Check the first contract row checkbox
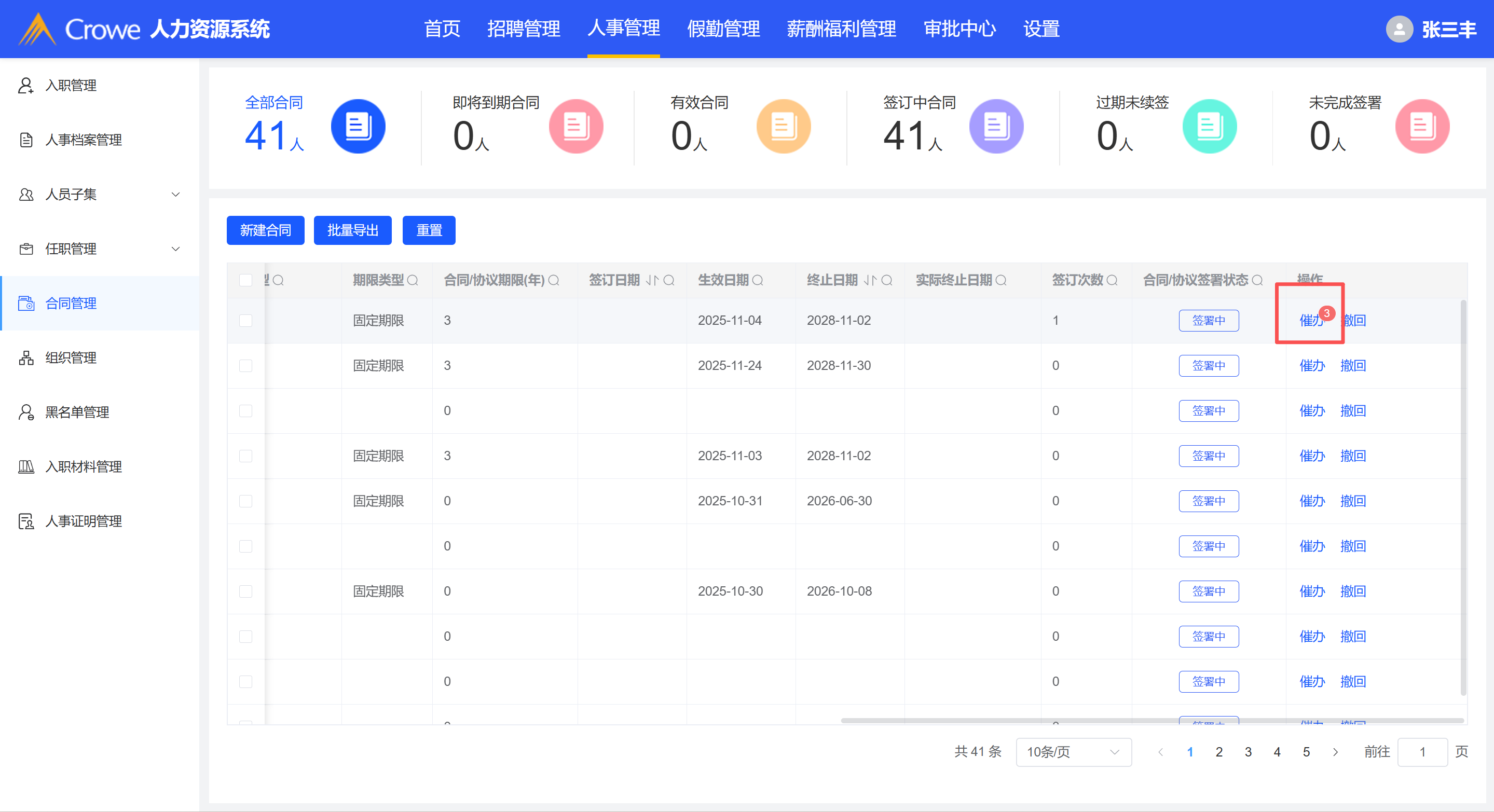The height and width of the screenshot is (812, 1494). click(246, 321)
